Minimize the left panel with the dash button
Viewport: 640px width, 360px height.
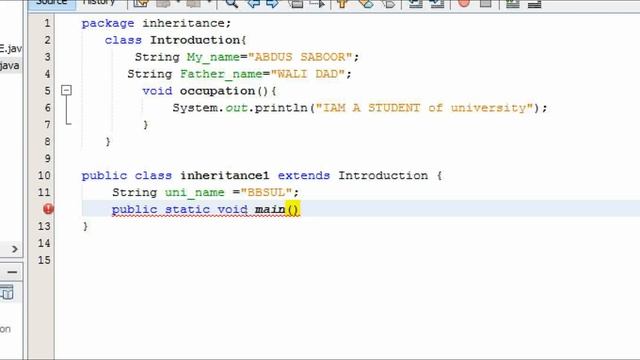(12, 272)
